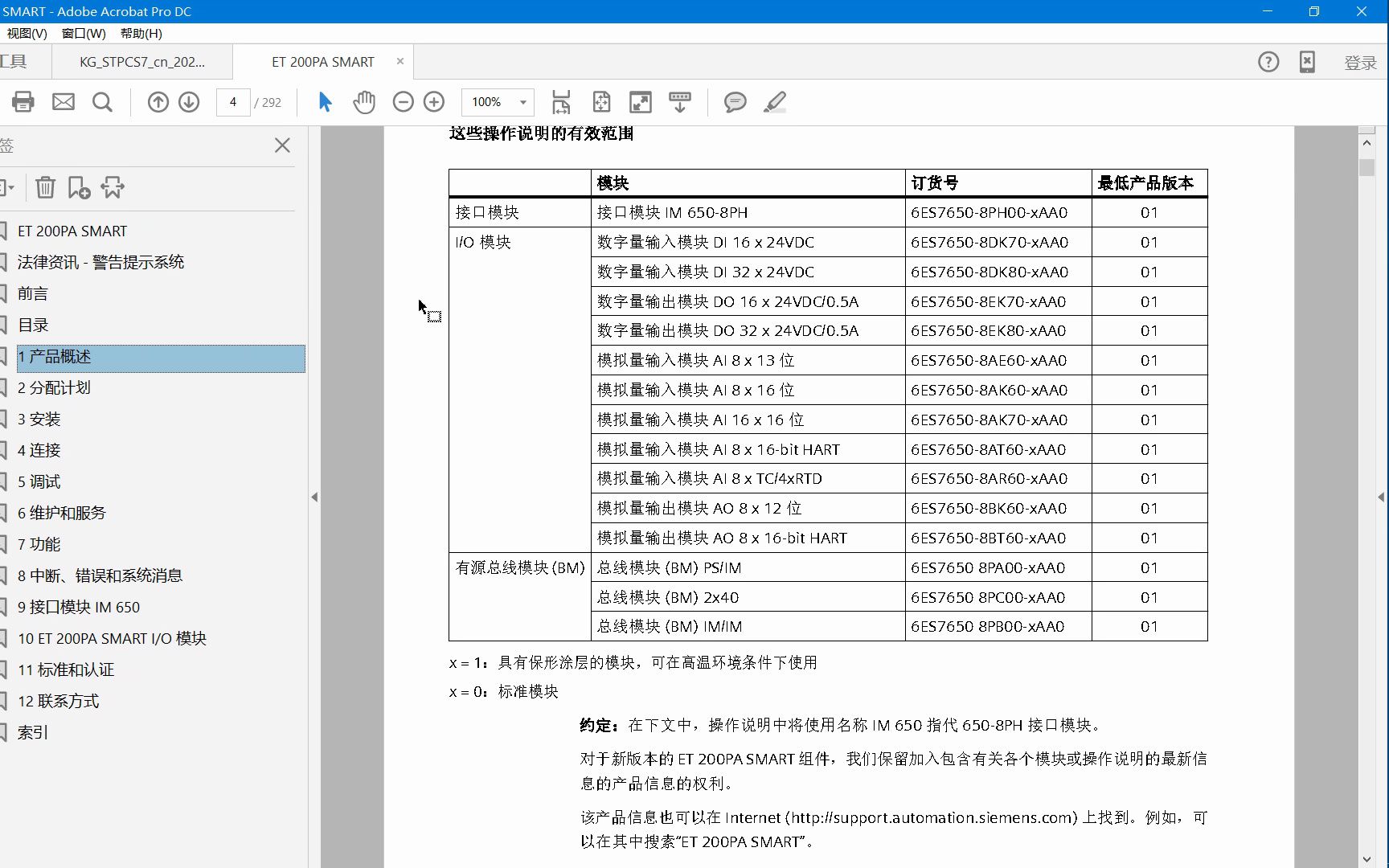Click the 登录 sign-in button

tap(1360, 63)
